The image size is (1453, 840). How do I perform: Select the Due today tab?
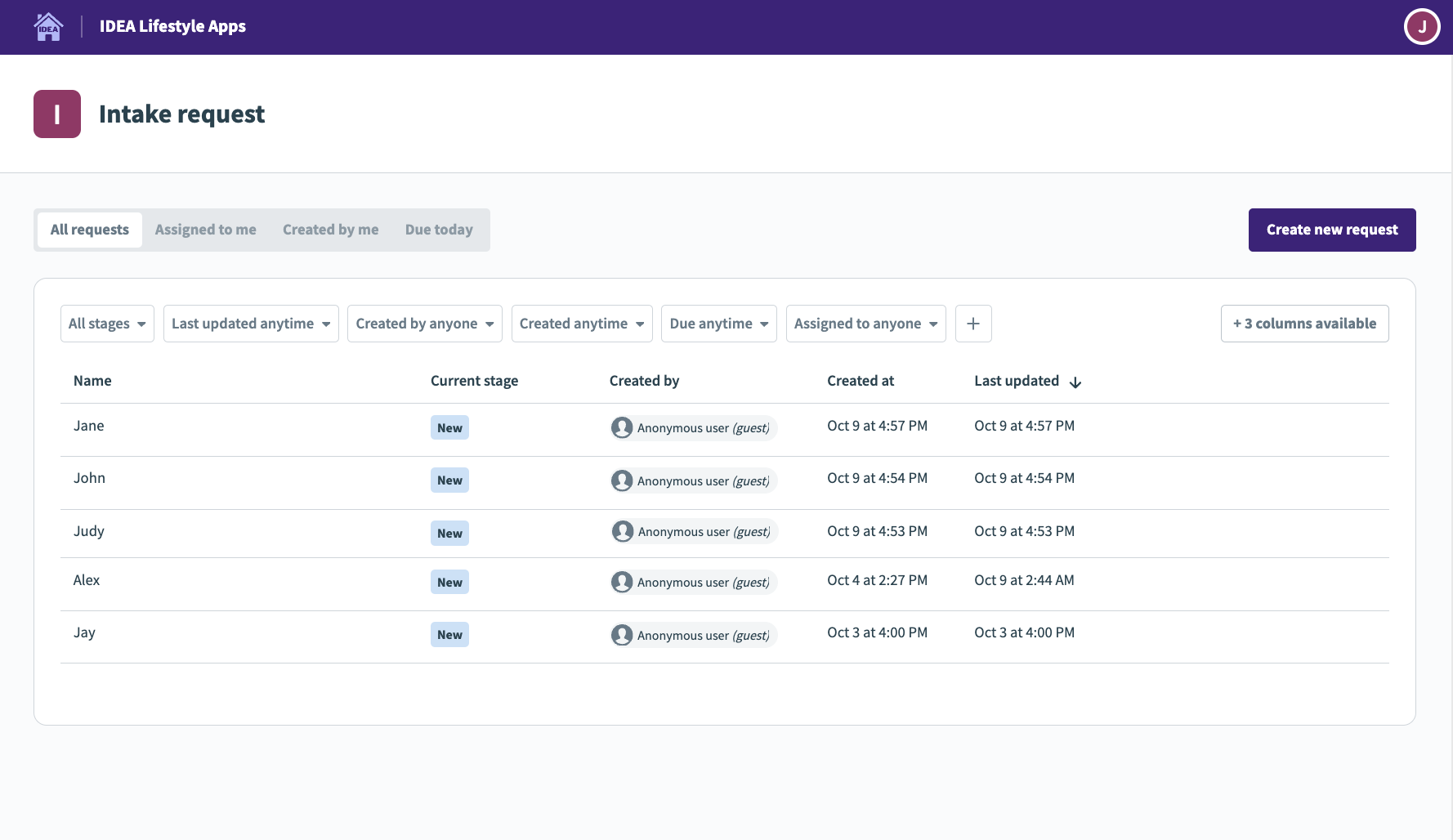pos(439,230)
